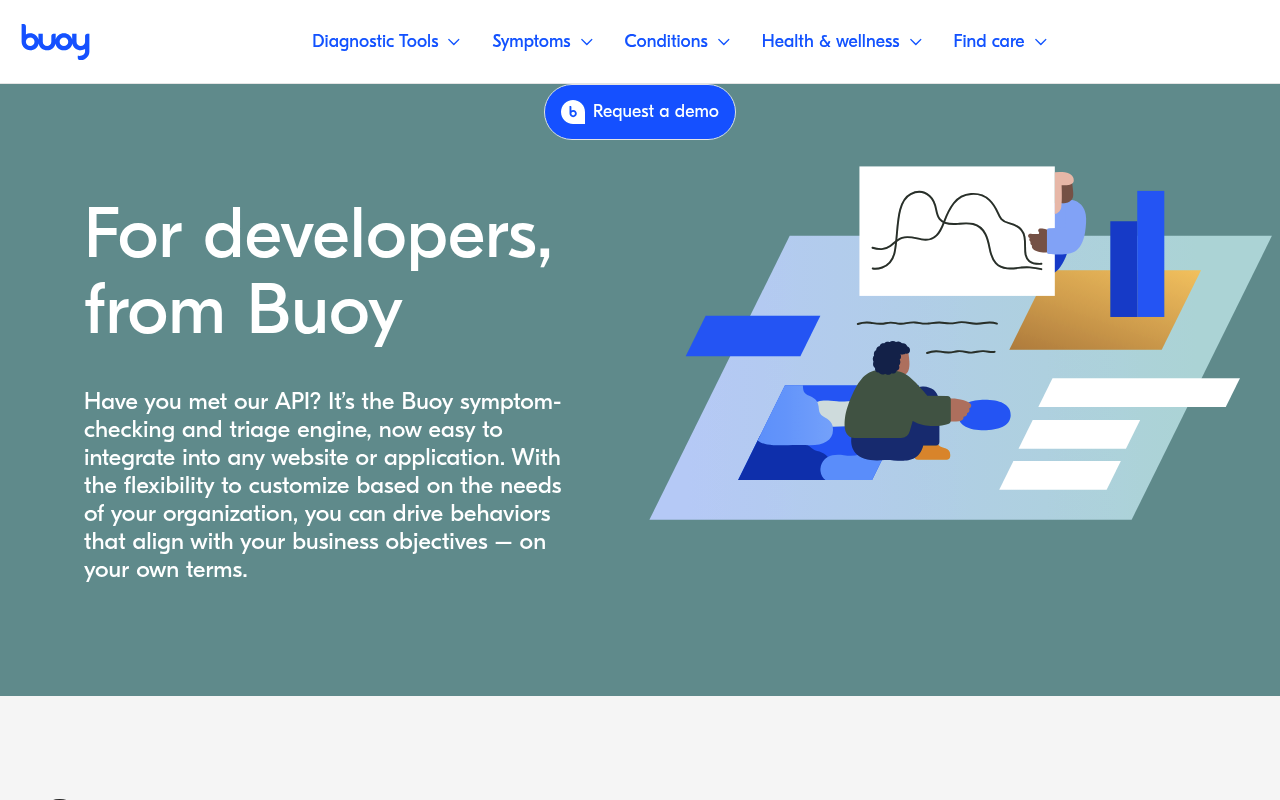Expand the chevron next to Find care
The width and height of the screenshot is (1280, 800).
coord(1041,42)
